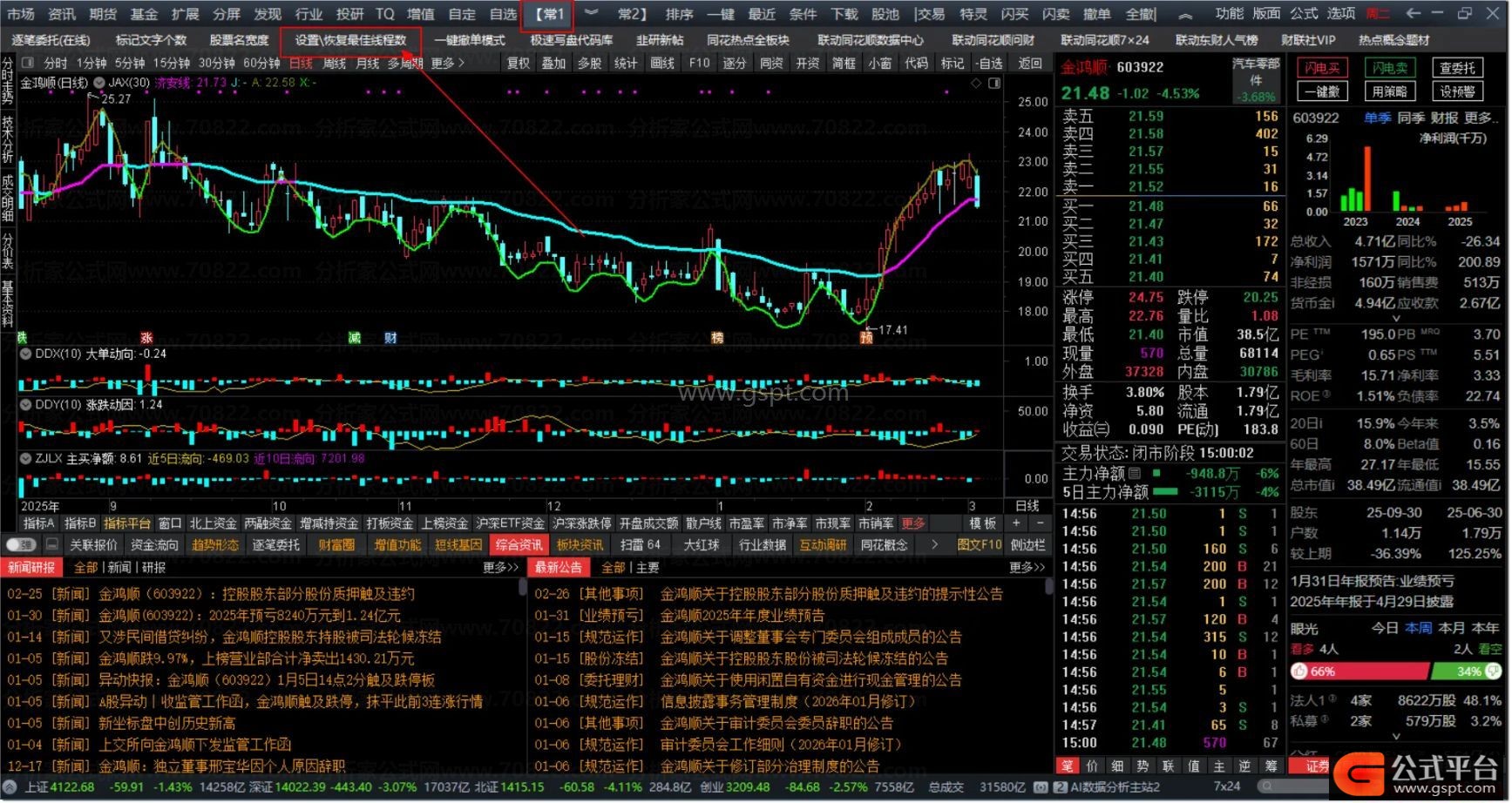Click the 66% bullish sentiment bar
The height and width of the screenshot is (803, 1512).
click(x=1359, y=671)
